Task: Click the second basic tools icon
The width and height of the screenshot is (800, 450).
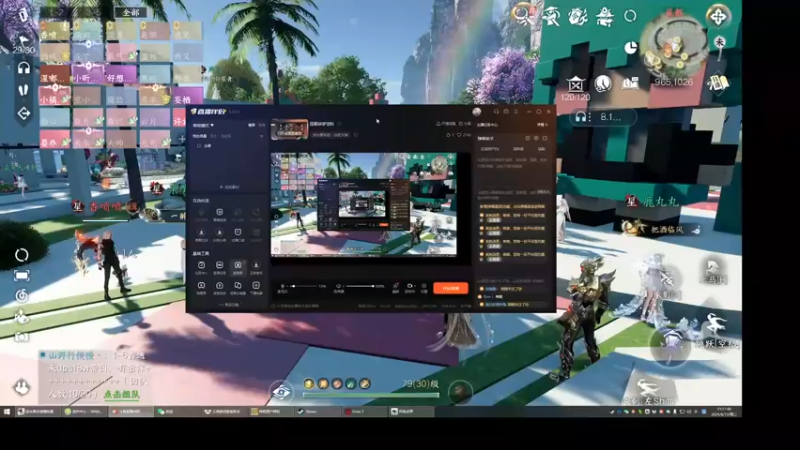Action: point(219,265)
